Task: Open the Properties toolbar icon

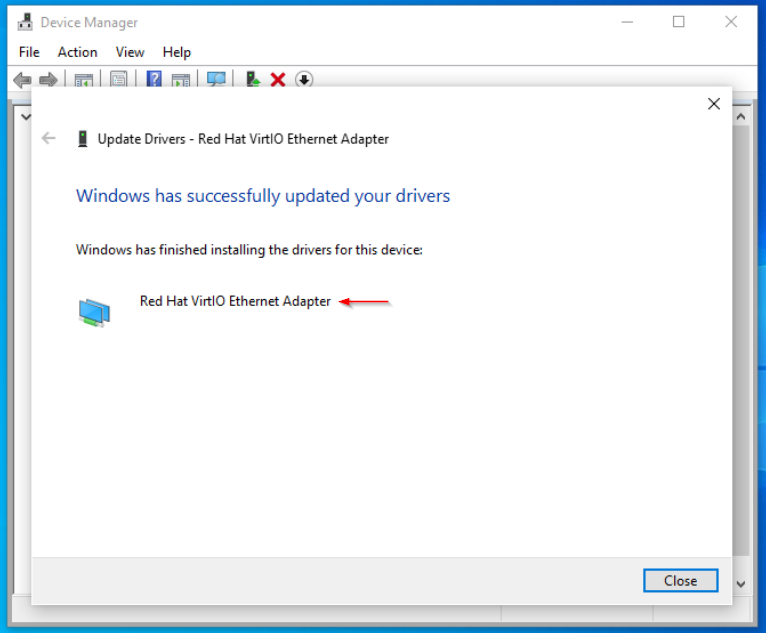Action: point(119,79)
